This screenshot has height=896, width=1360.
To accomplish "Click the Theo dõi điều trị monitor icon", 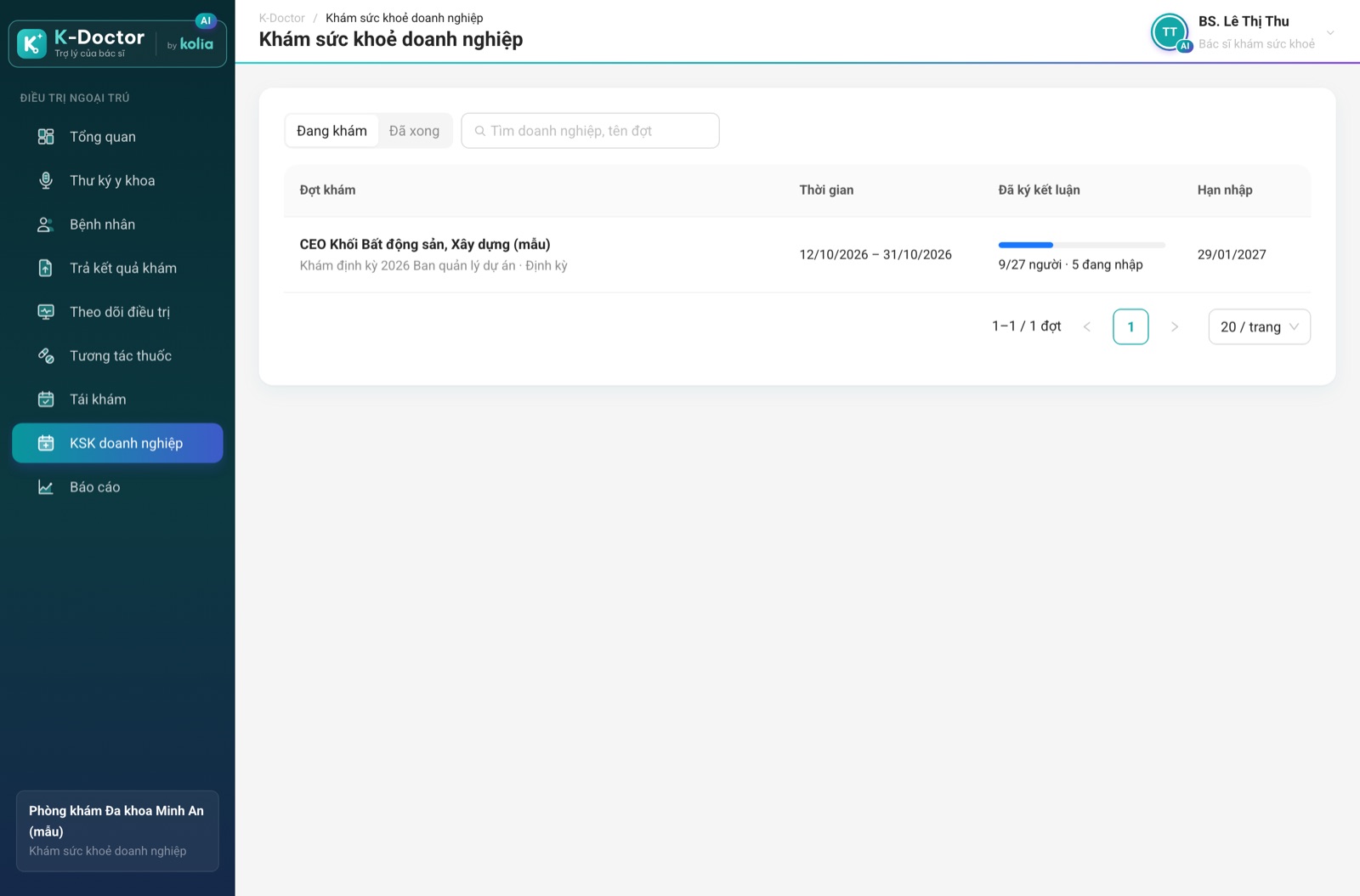I will [x=46, y=312].
